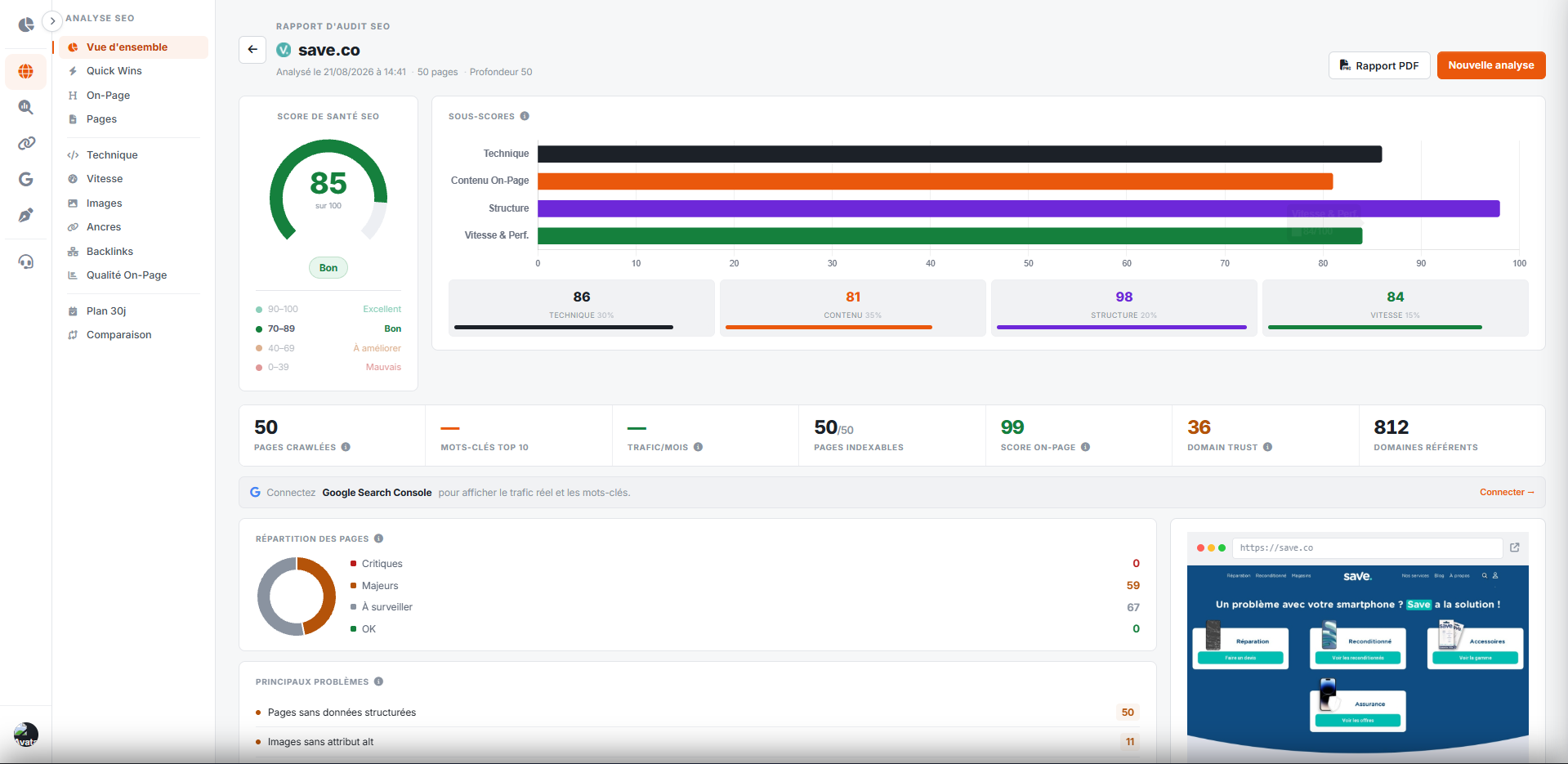Select Vue d'ensemble in the sidebar
Image resolution: width=1568 pixels, height=764 pixels.
pos(133,47)
